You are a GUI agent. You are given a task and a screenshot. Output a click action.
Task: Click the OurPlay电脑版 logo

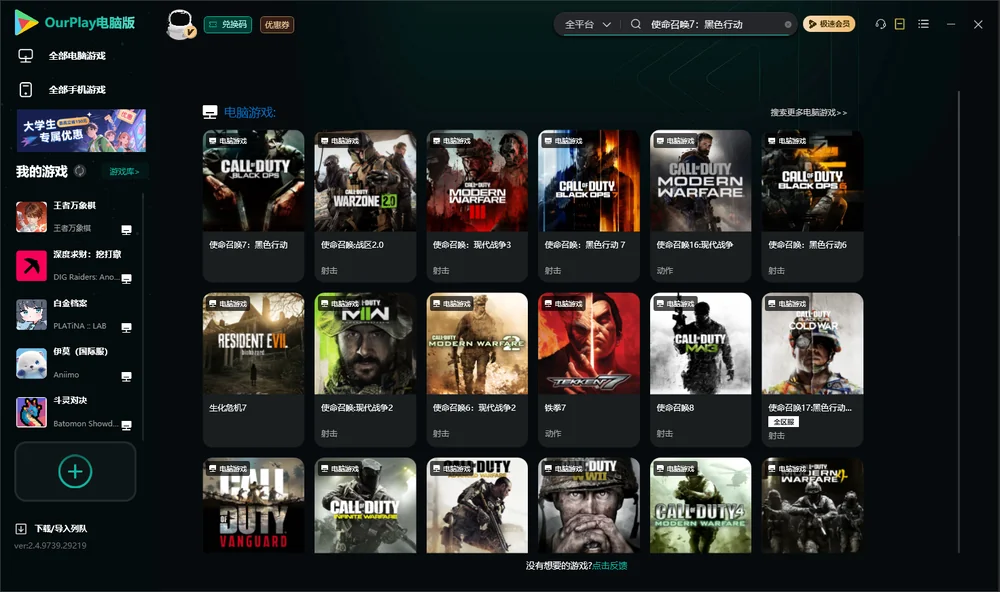point(75,23)
